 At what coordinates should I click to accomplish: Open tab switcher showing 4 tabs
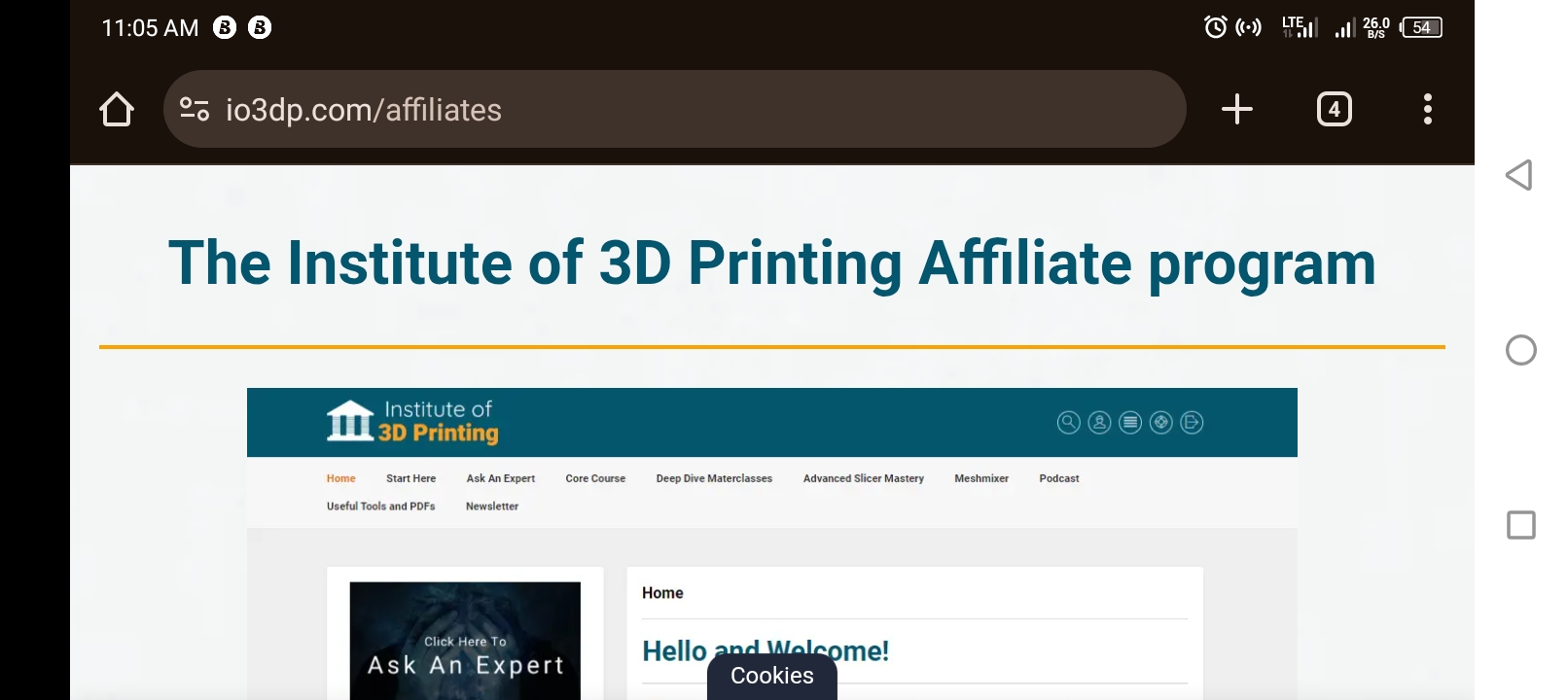pyautogui.click(x=1334, y=109)
